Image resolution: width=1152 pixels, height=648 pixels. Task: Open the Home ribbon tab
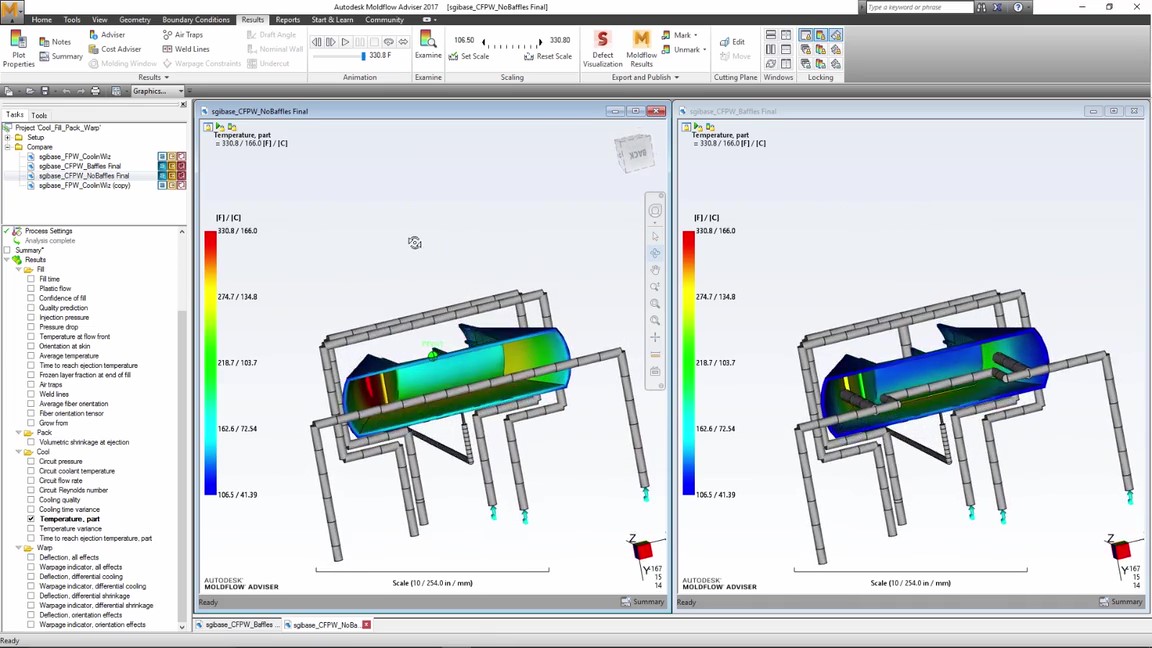click(41, 20)
